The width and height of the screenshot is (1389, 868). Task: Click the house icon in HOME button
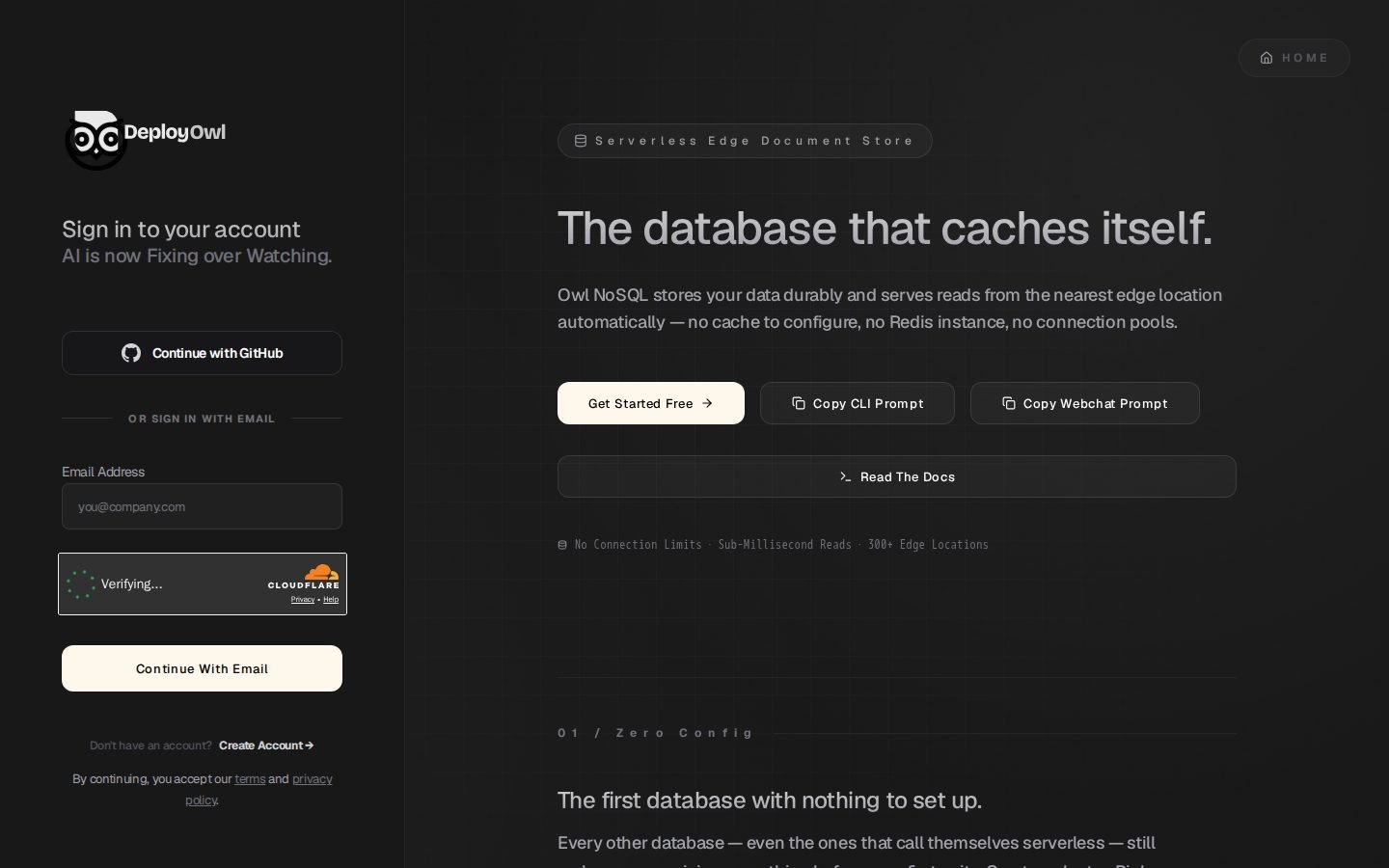(1266, 58)
